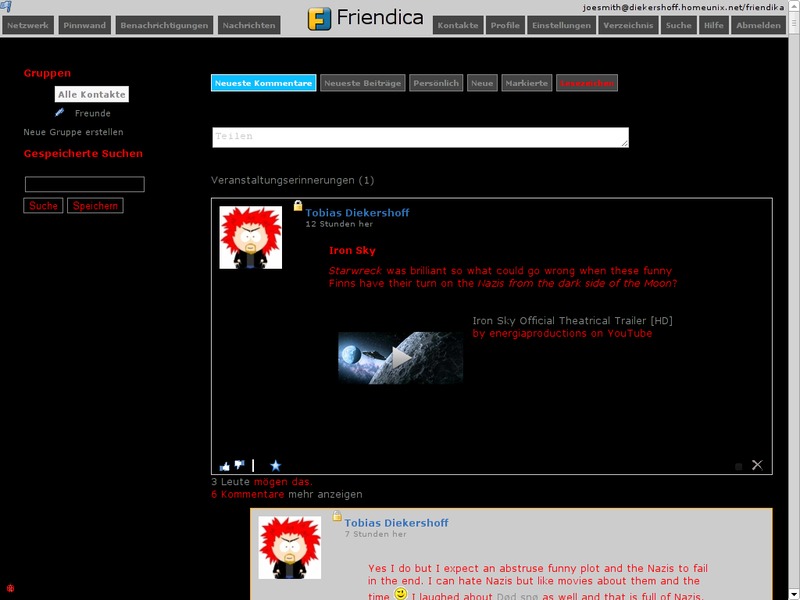Select the Alle Kontakte group
This screenshot has height=600, width=800.
[92, 94]
